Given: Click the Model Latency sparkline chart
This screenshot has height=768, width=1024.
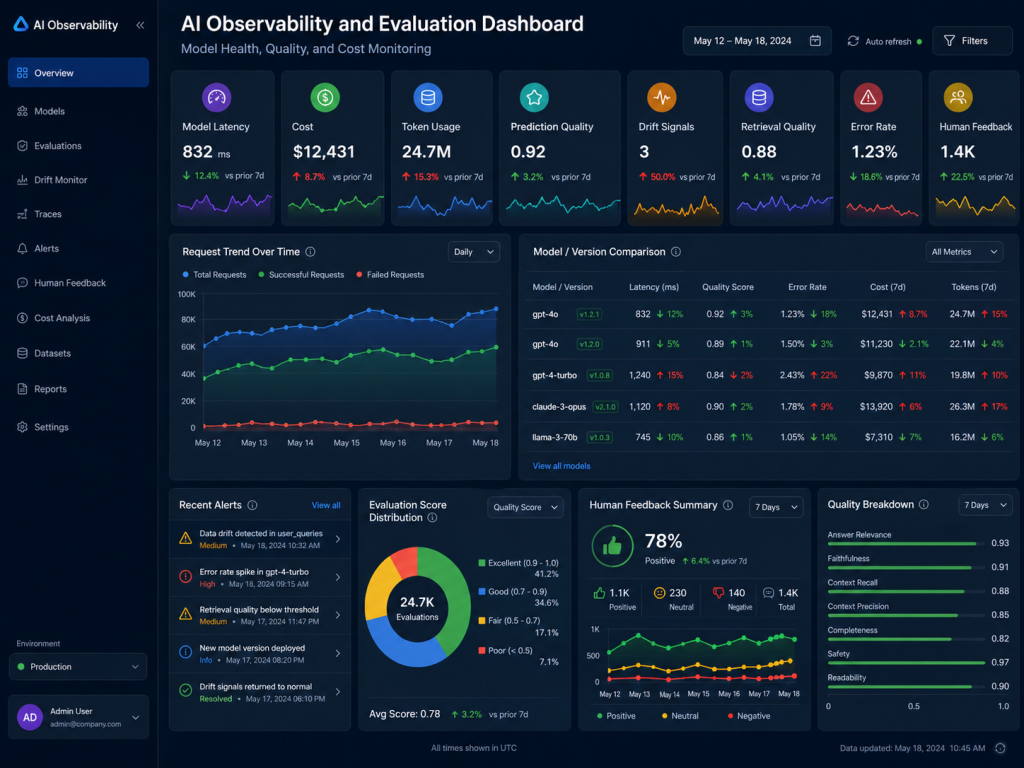Looking at the screenshot, I should [x=225, y=204].
